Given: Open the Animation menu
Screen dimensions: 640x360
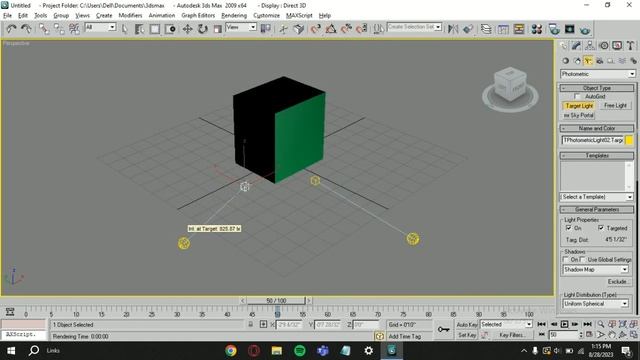Looking at the screenshot, I should pyautogui.click(x=162, y=16).
